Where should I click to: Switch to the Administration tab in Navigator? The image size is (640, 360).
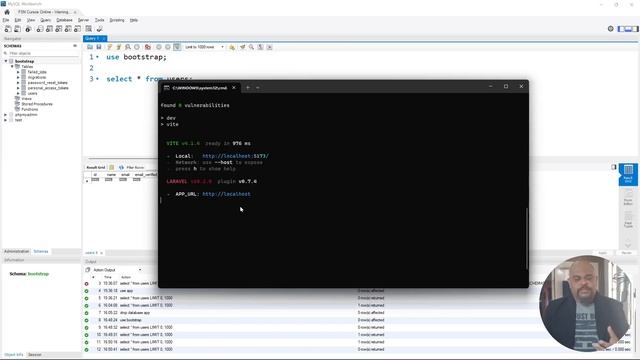[x=16, y=251]
